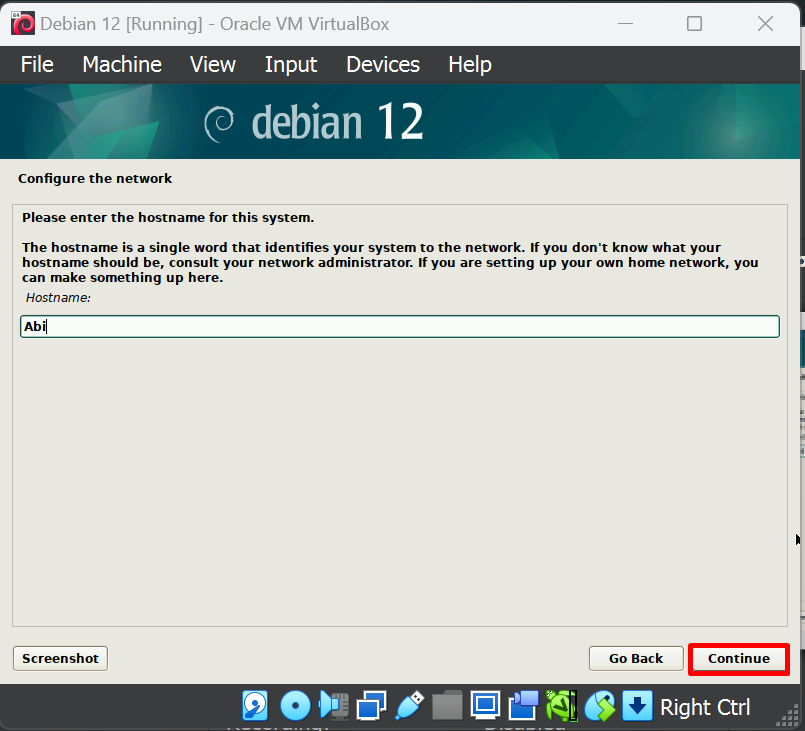This screenshot has width=805, height=731.
Task: Click the Screenshot button
Action: coord(60,659)
